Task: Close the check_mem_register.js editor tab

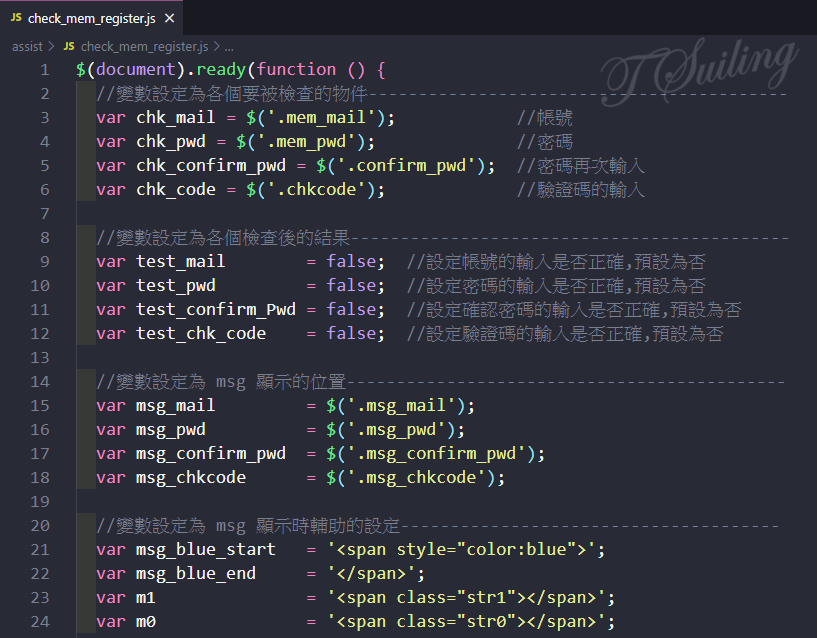Action: 168,19
